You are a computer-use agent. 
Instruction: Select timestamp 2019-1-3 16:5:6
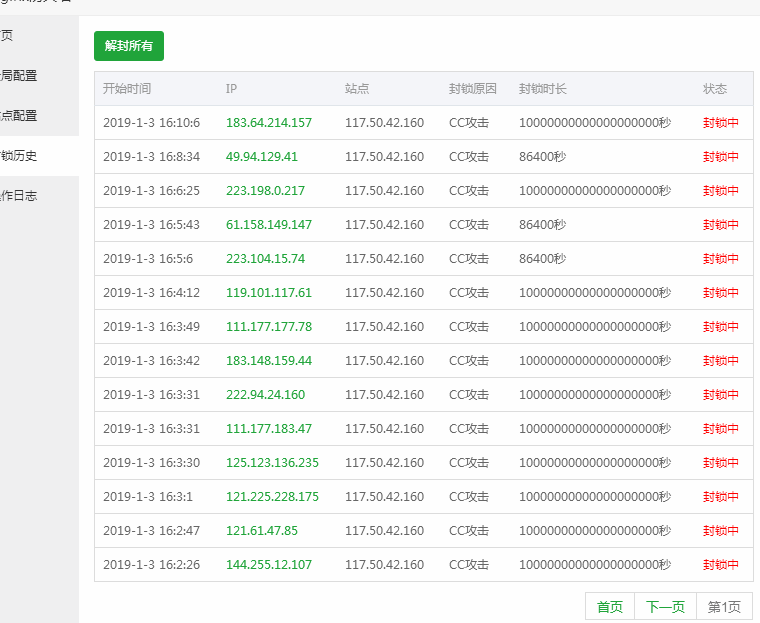(x=148, y=258)
